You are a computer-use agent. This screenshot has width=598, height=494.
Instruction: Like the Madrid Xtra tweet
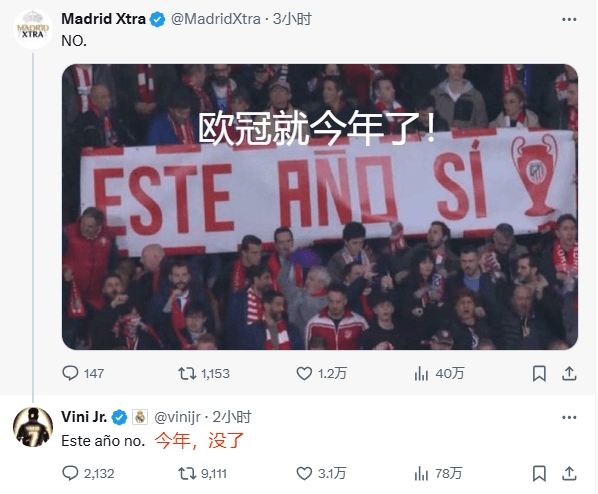[304, 373]
